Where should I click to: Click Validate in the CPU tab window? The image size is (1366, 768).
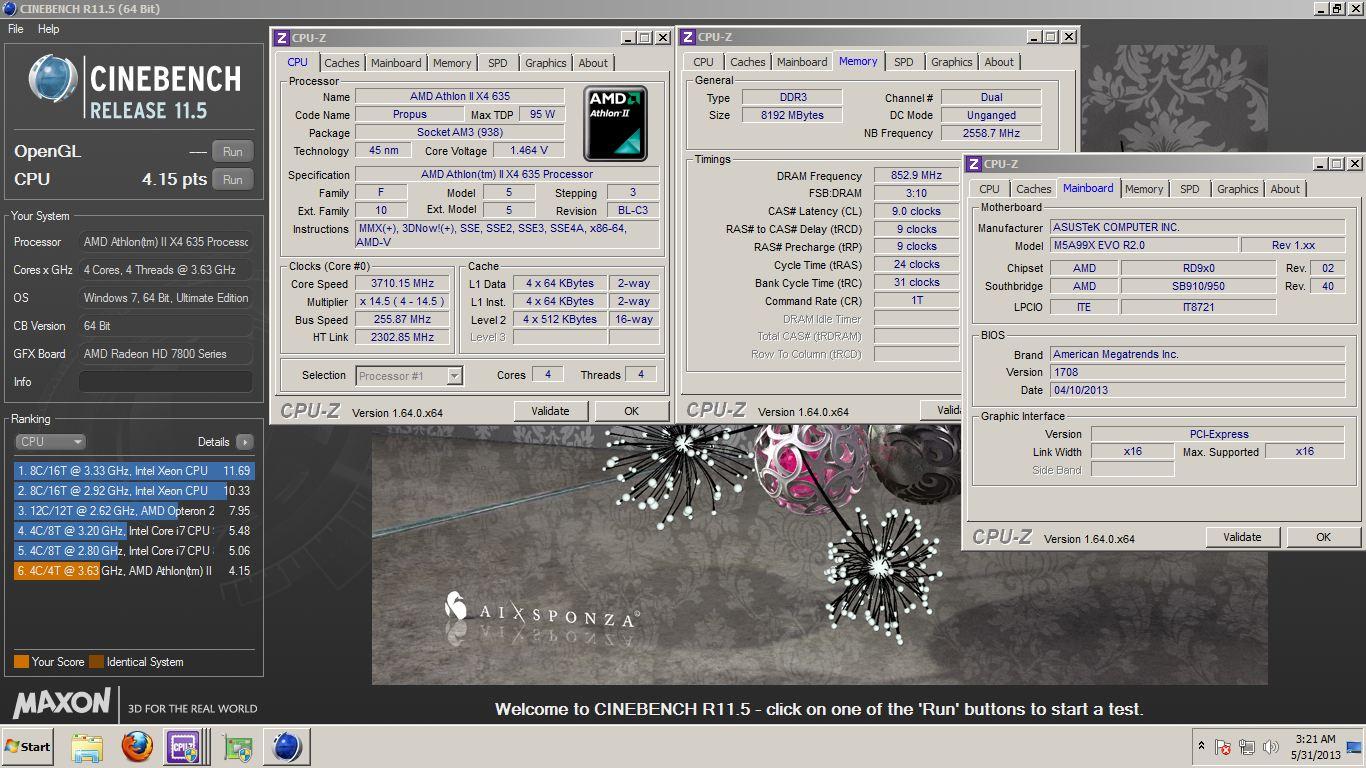pyautogui.click(x=550, y=411)
